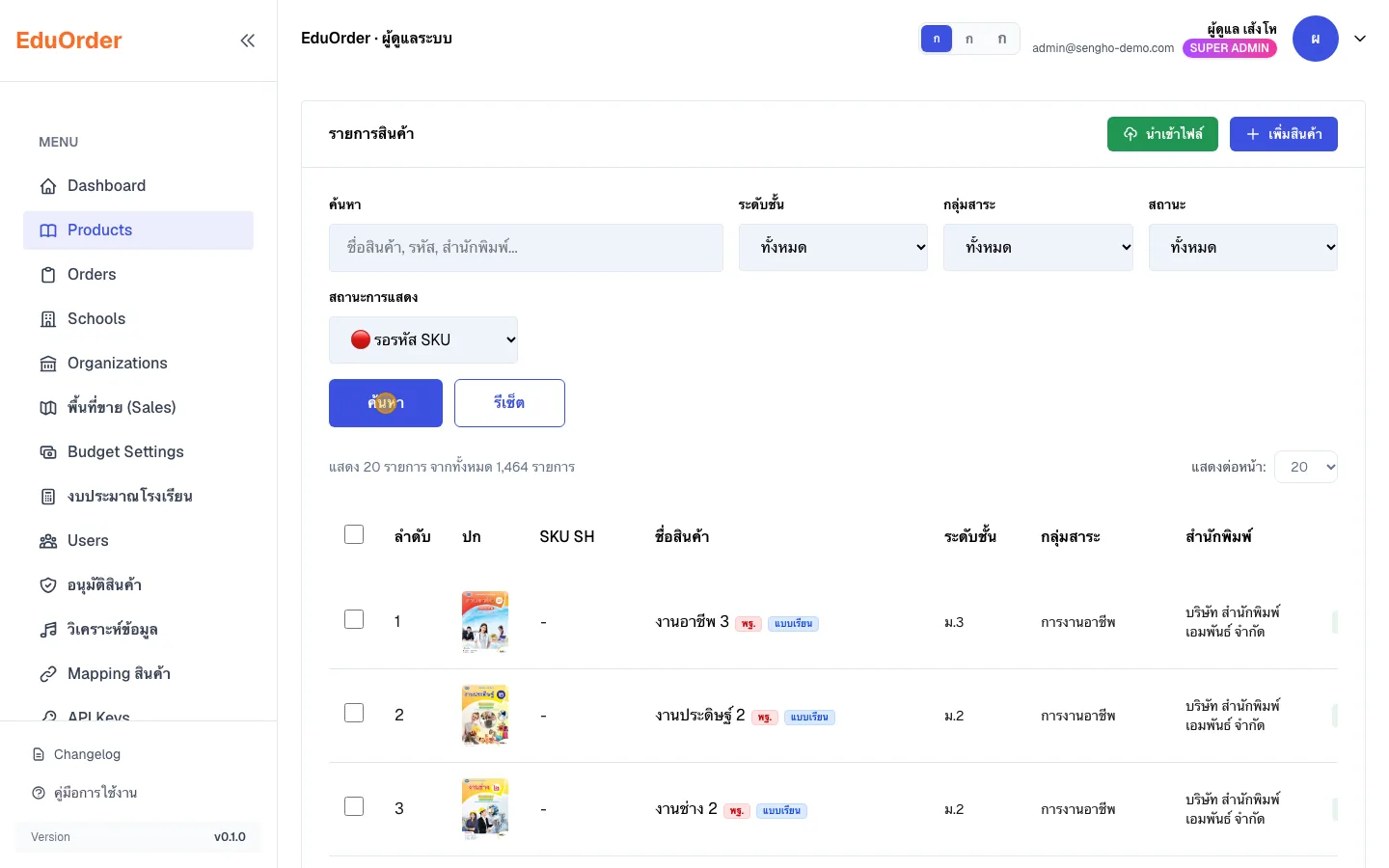The height and width of the screenshot is (868, 1389).
Task: Click the blue ค้นหา search button
Action: click(386, 403)
